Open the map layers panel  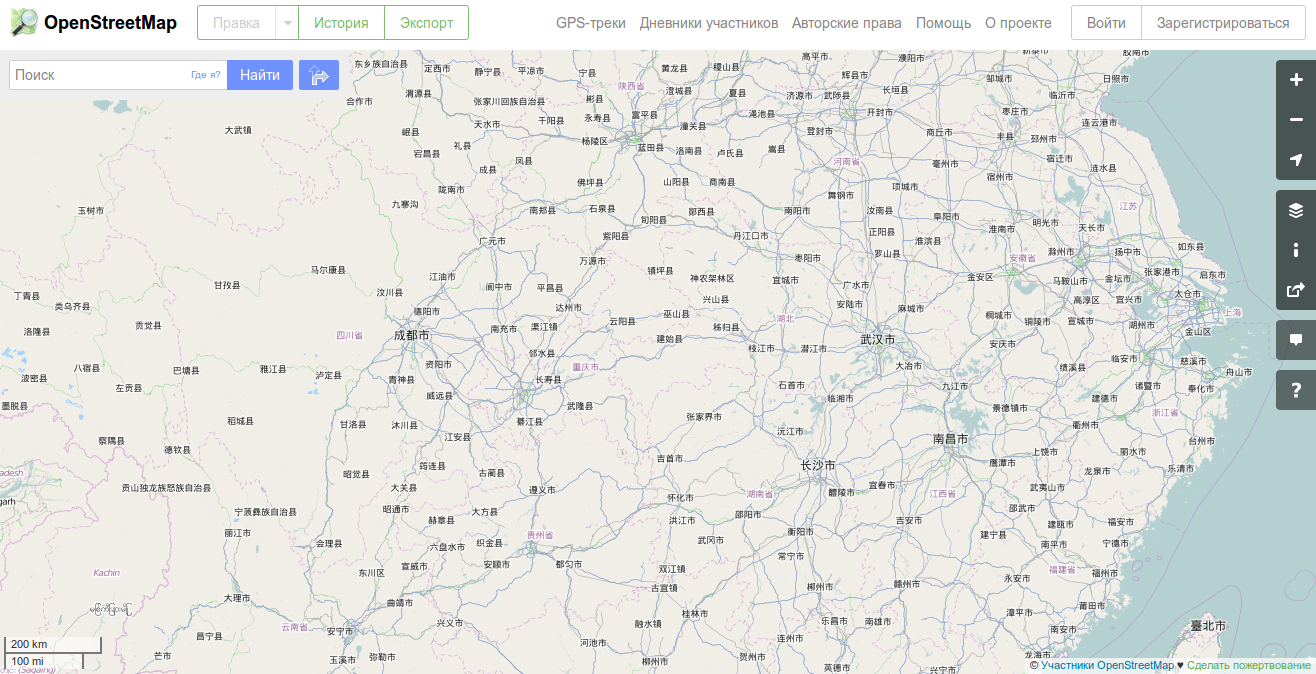click(x=1296, y=210)
